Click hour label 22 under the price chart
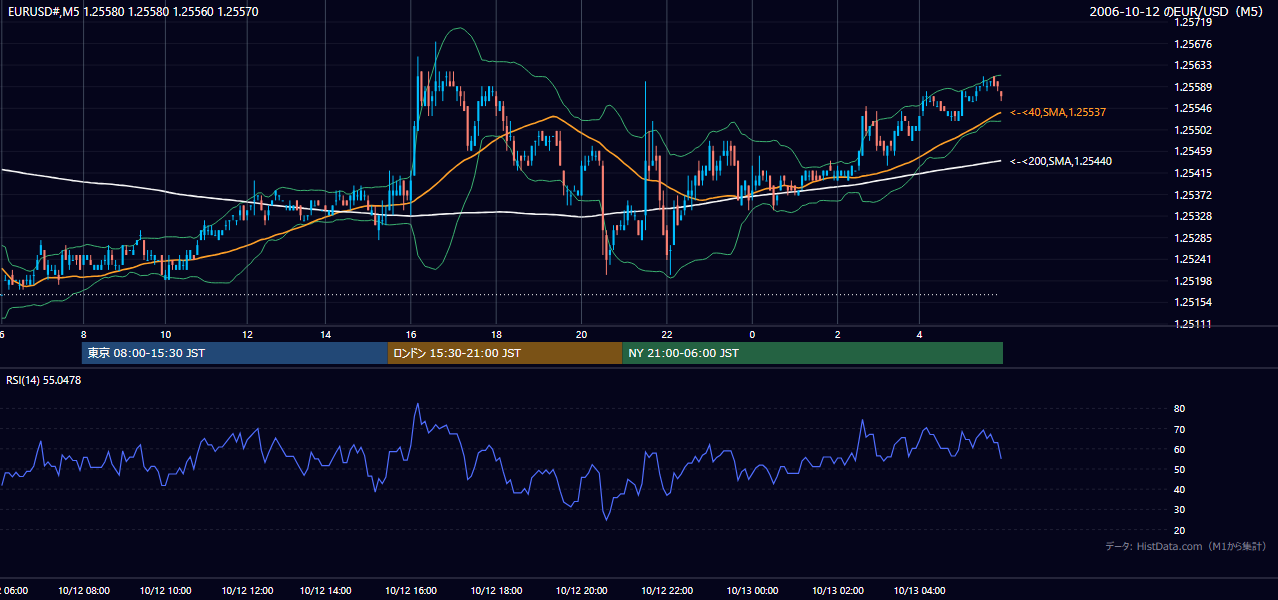 (x=666, y=334)
